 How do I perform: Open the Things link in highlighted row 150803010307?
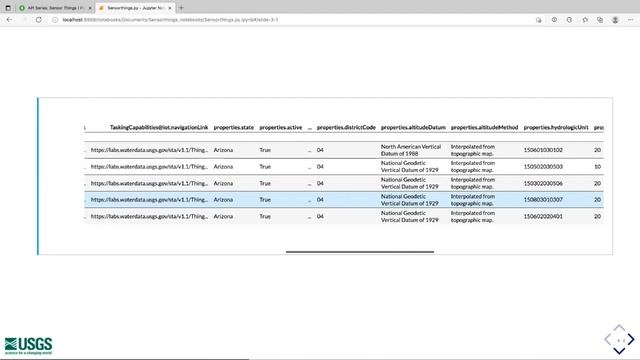(x=149, y=200)
